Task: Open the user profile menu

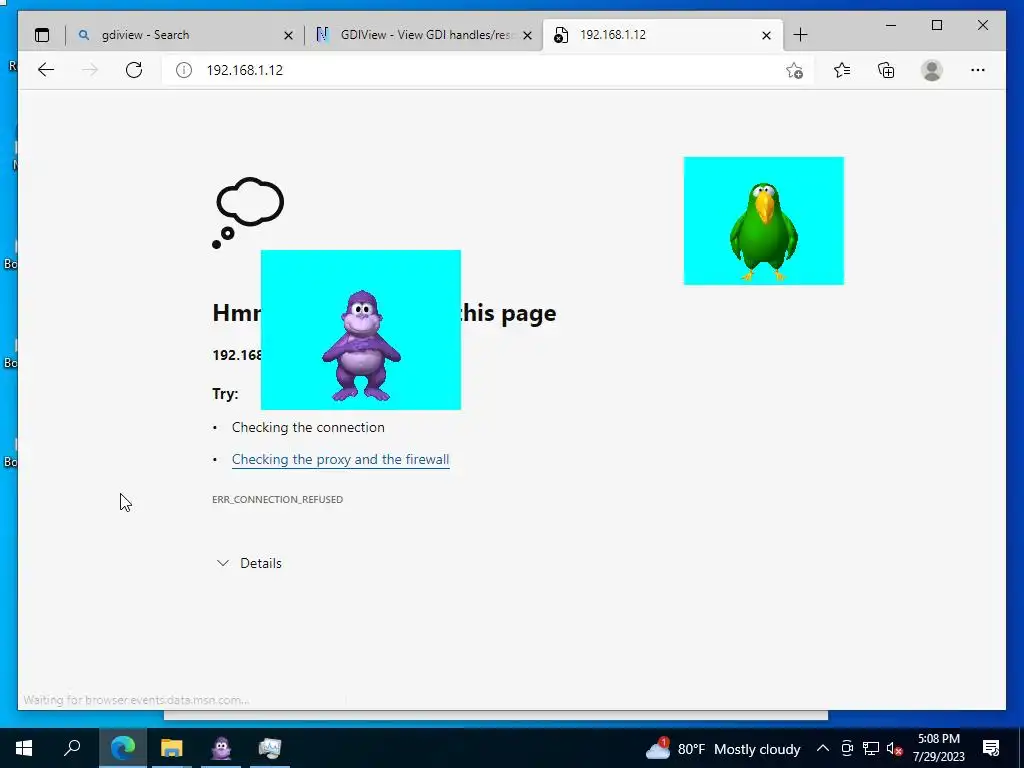Action: tap(932, 70)
